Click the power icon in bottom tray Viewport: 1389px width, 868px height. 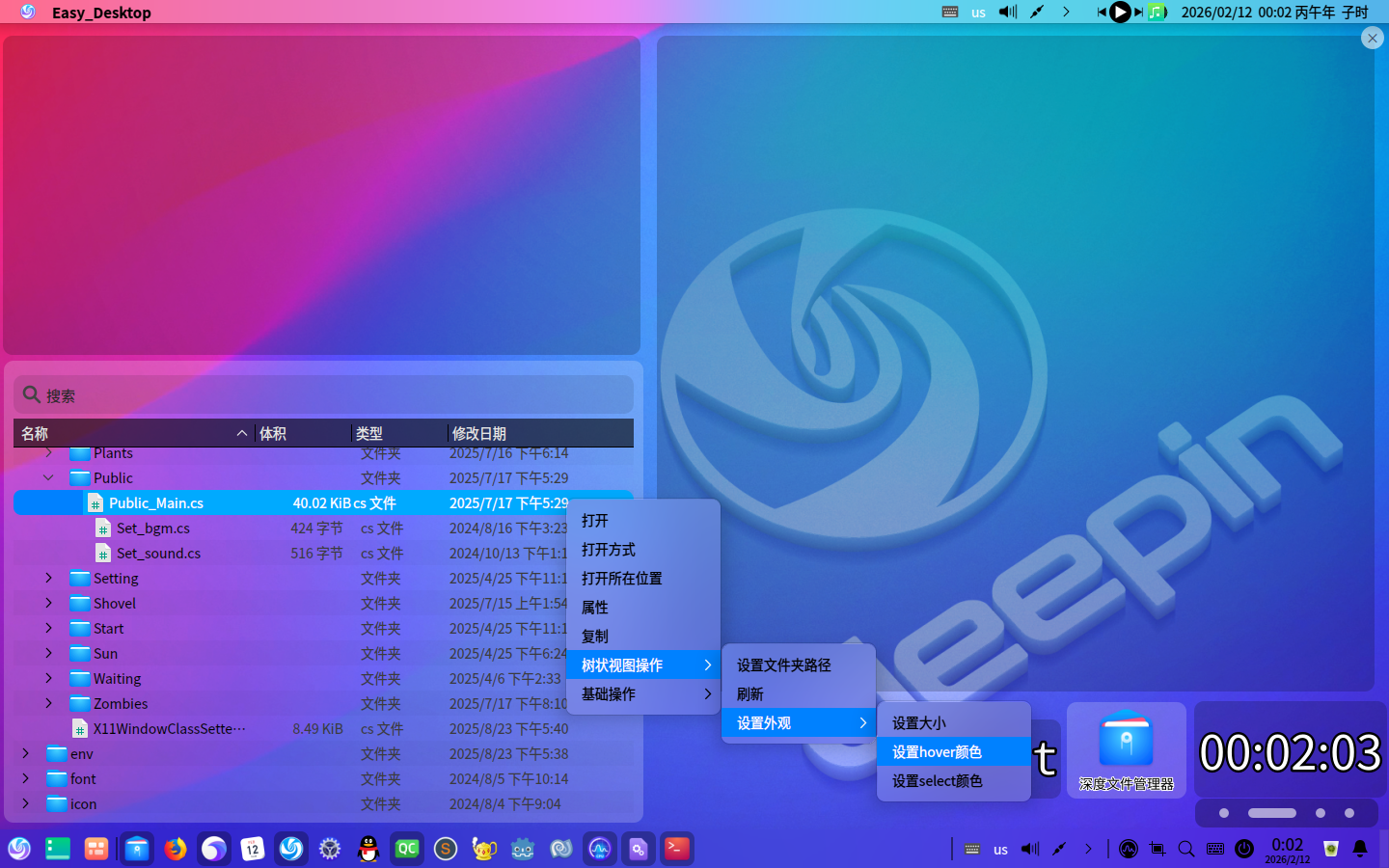[x=1244, y=849]
